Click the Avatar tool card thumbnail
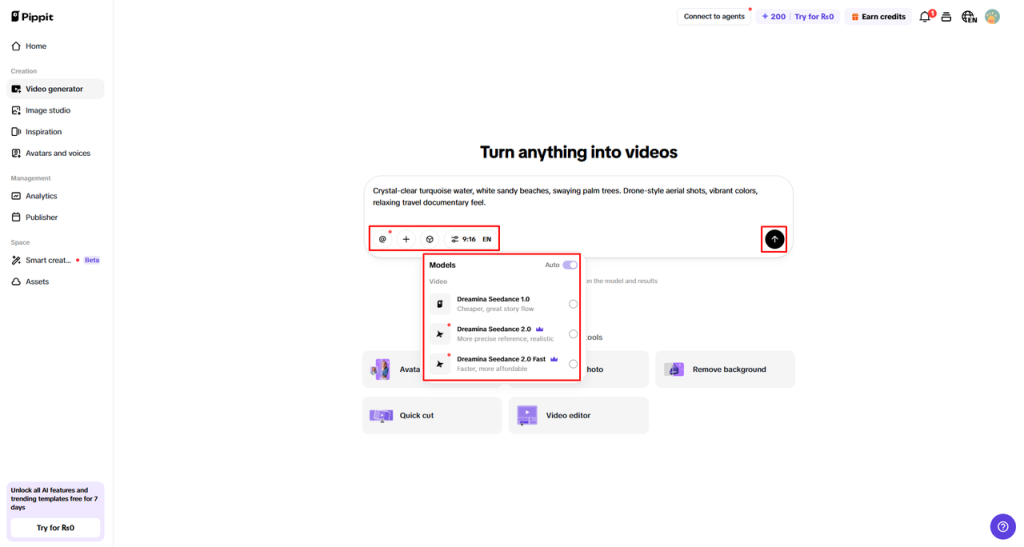 [x=381, y=369]
